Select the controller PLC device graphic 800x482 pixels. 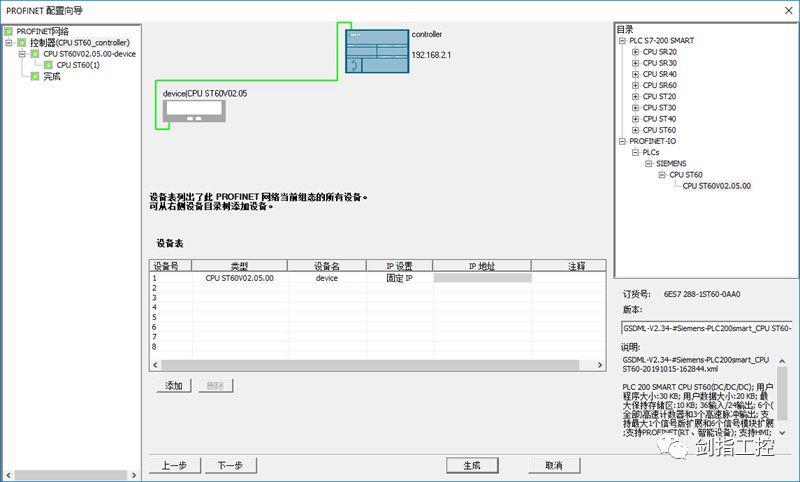[x=377, y=51]
